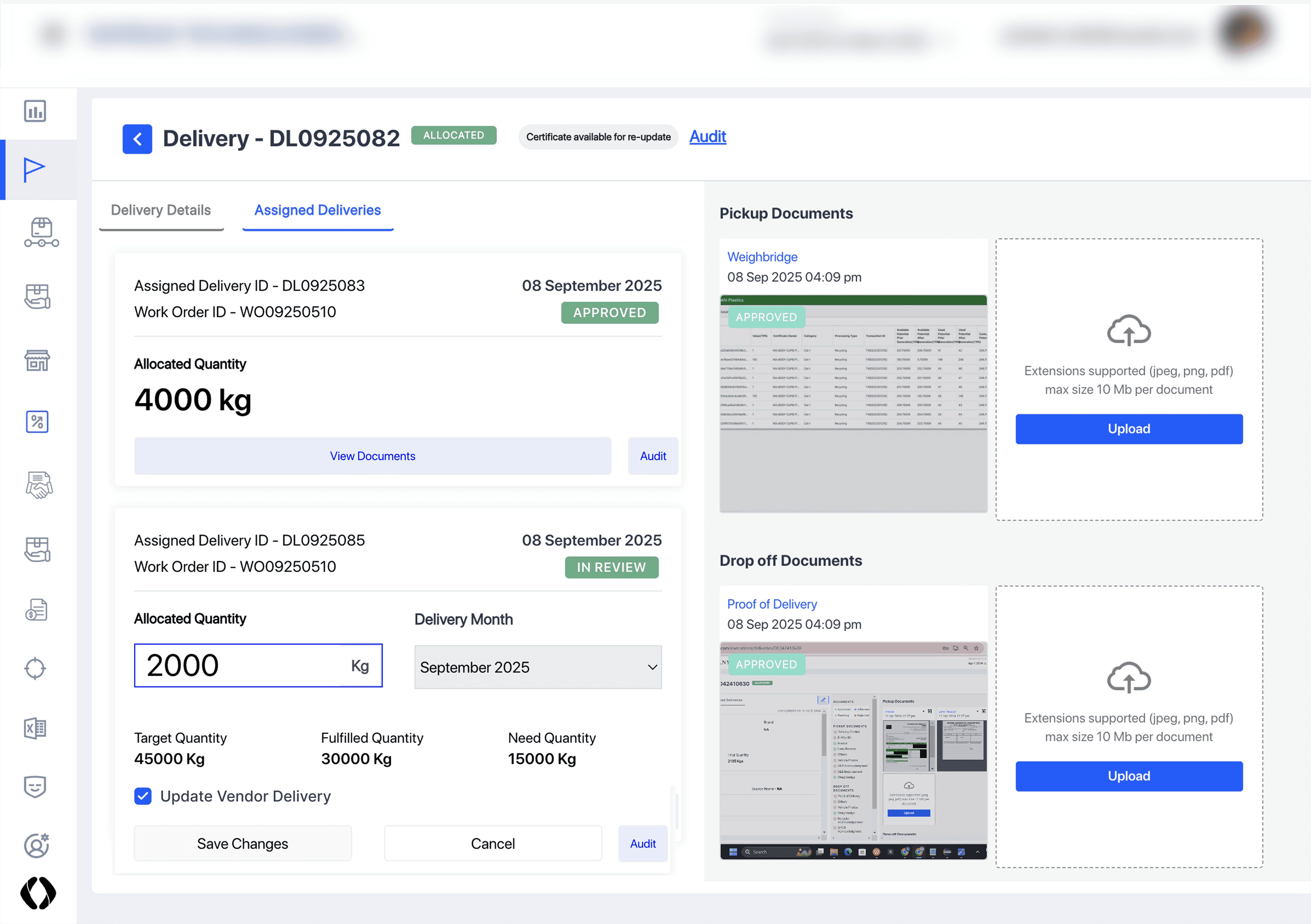Open the crosshair target sidebar icon
Image resolution: width=1311 pixels, height=924 pixels.
(x=35, y=668)
